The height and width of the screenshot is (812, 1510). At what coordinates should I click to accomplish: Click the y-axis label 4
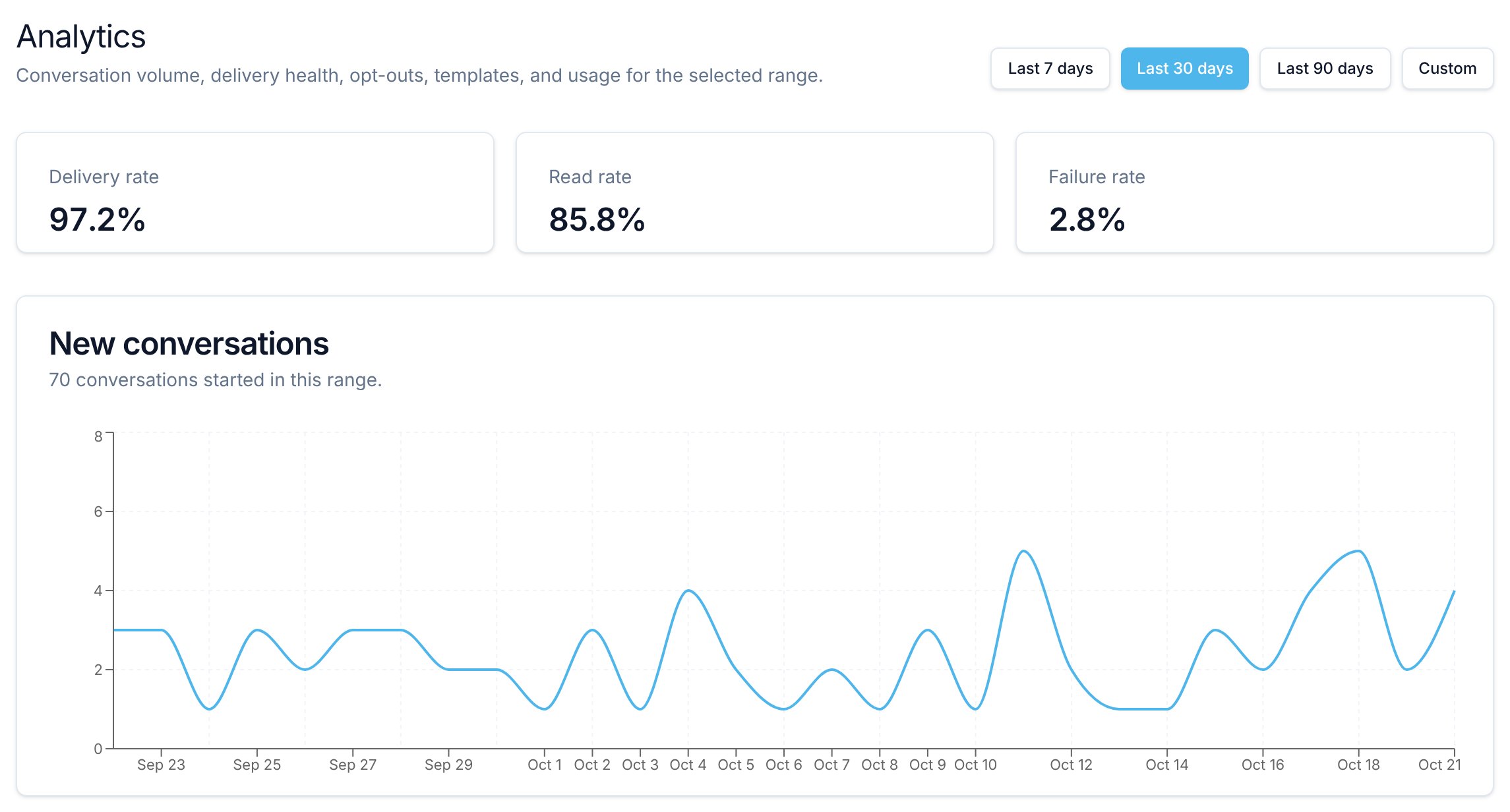coord(98,591)
